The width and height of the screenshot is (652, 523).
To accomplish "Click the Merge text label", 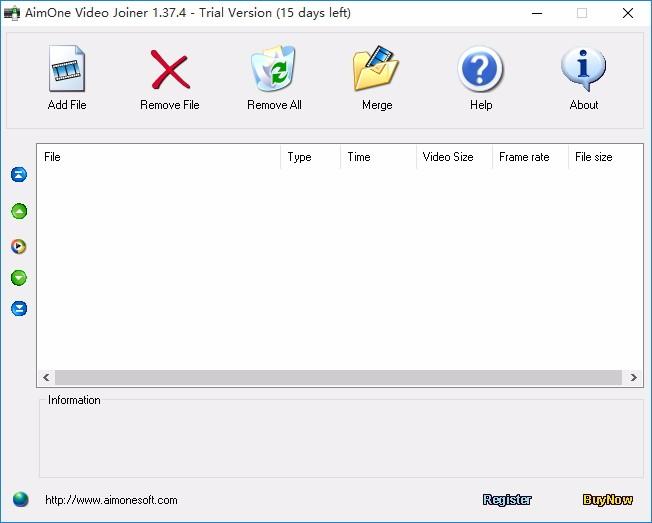I will [x=377, y=105].
